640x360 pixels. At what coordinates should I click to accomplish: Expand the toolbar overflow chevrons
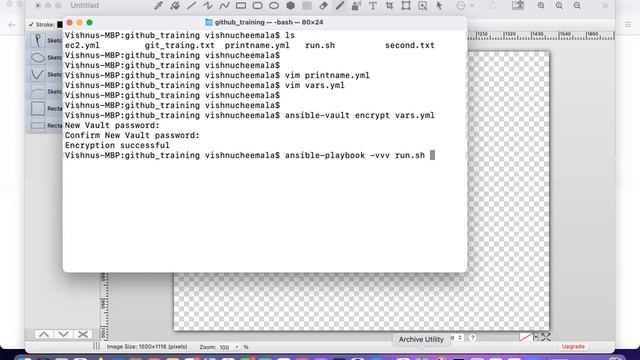[x=605, y=6]
